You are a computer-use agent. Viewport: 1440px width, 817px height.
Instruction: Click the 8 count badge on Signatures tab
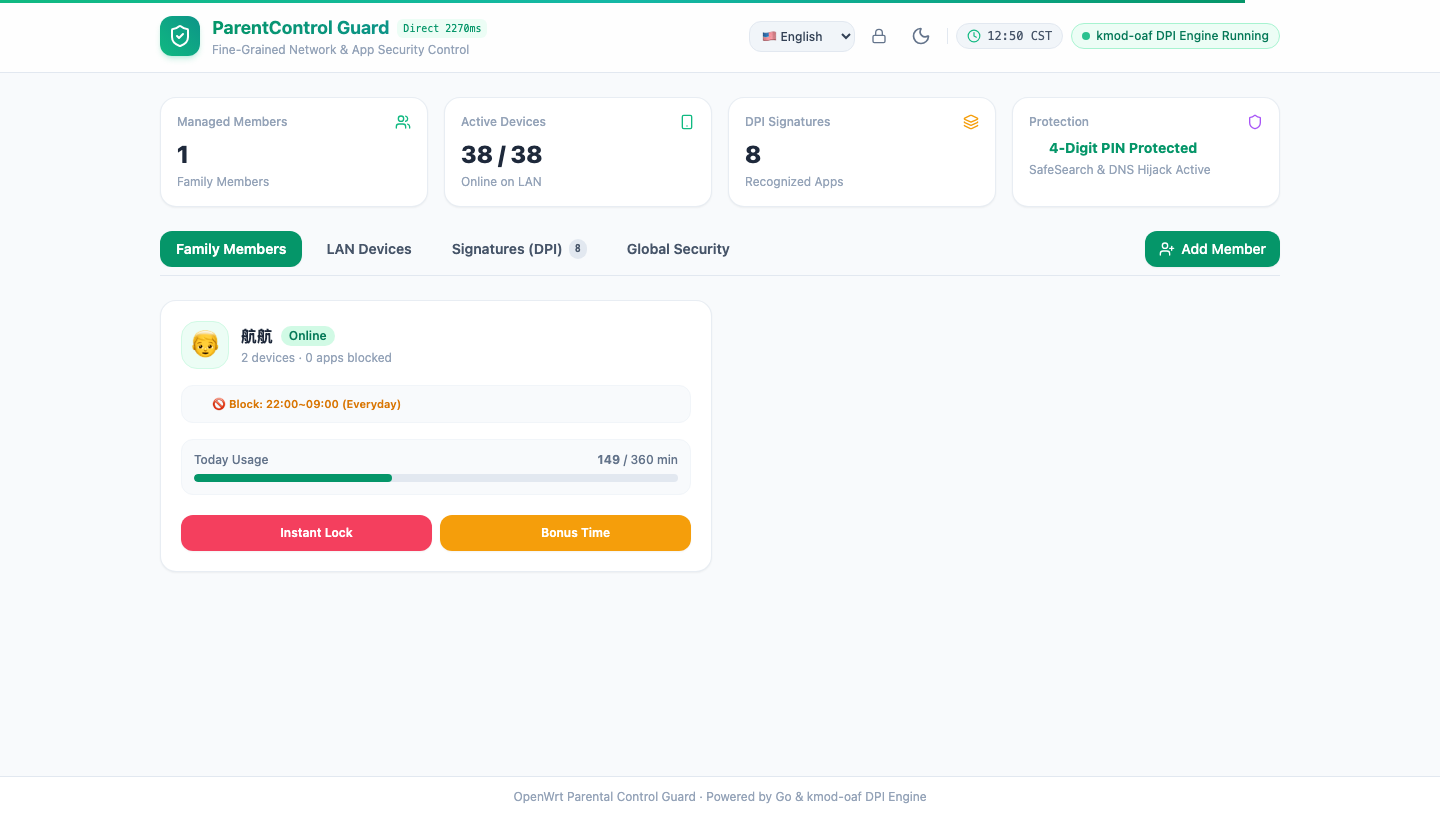(578, 249)
